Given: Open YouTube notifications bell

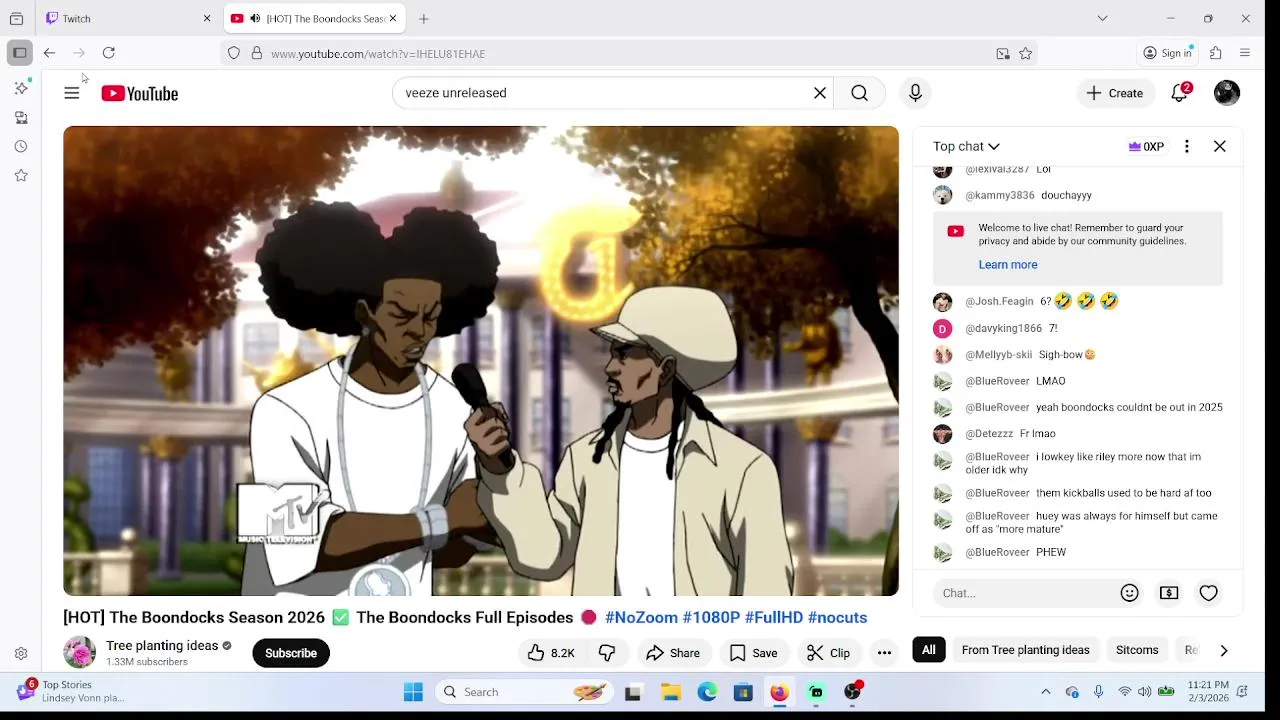Looking at the screenshot, I should 1180,93.
